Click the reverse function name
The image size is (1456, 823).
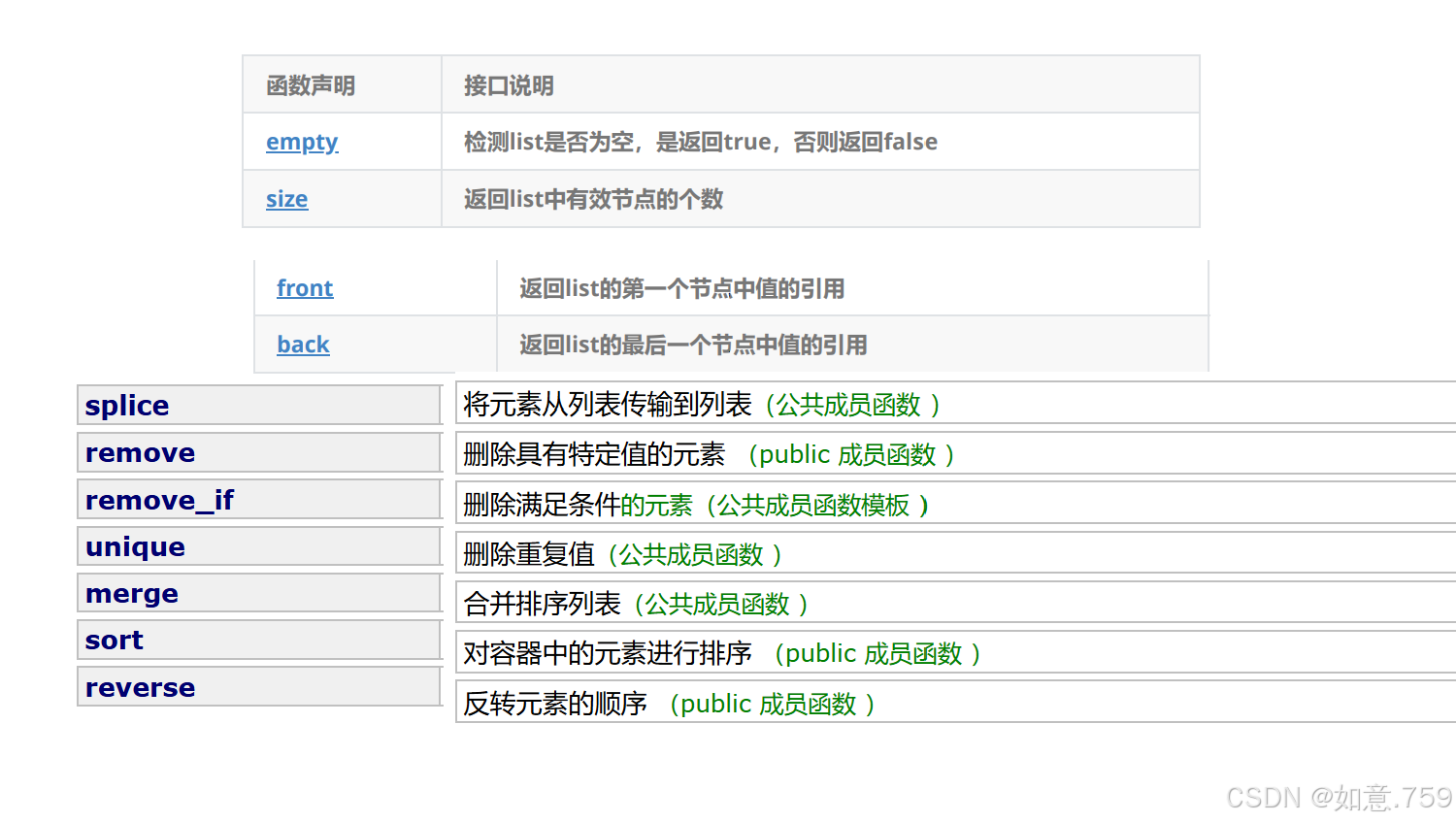click(140, 688)
